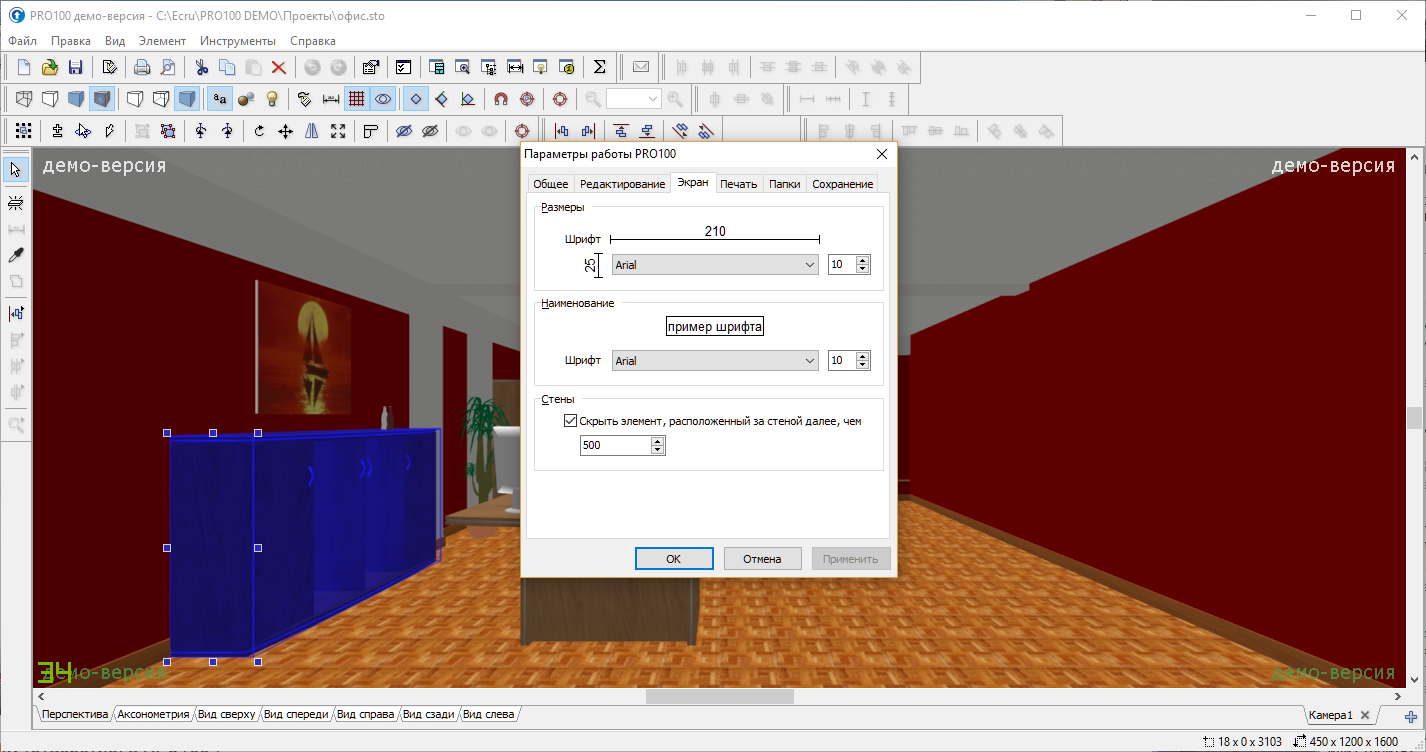Open the dimensions font Arial dropdown
1426x752 pixels.
715,265
